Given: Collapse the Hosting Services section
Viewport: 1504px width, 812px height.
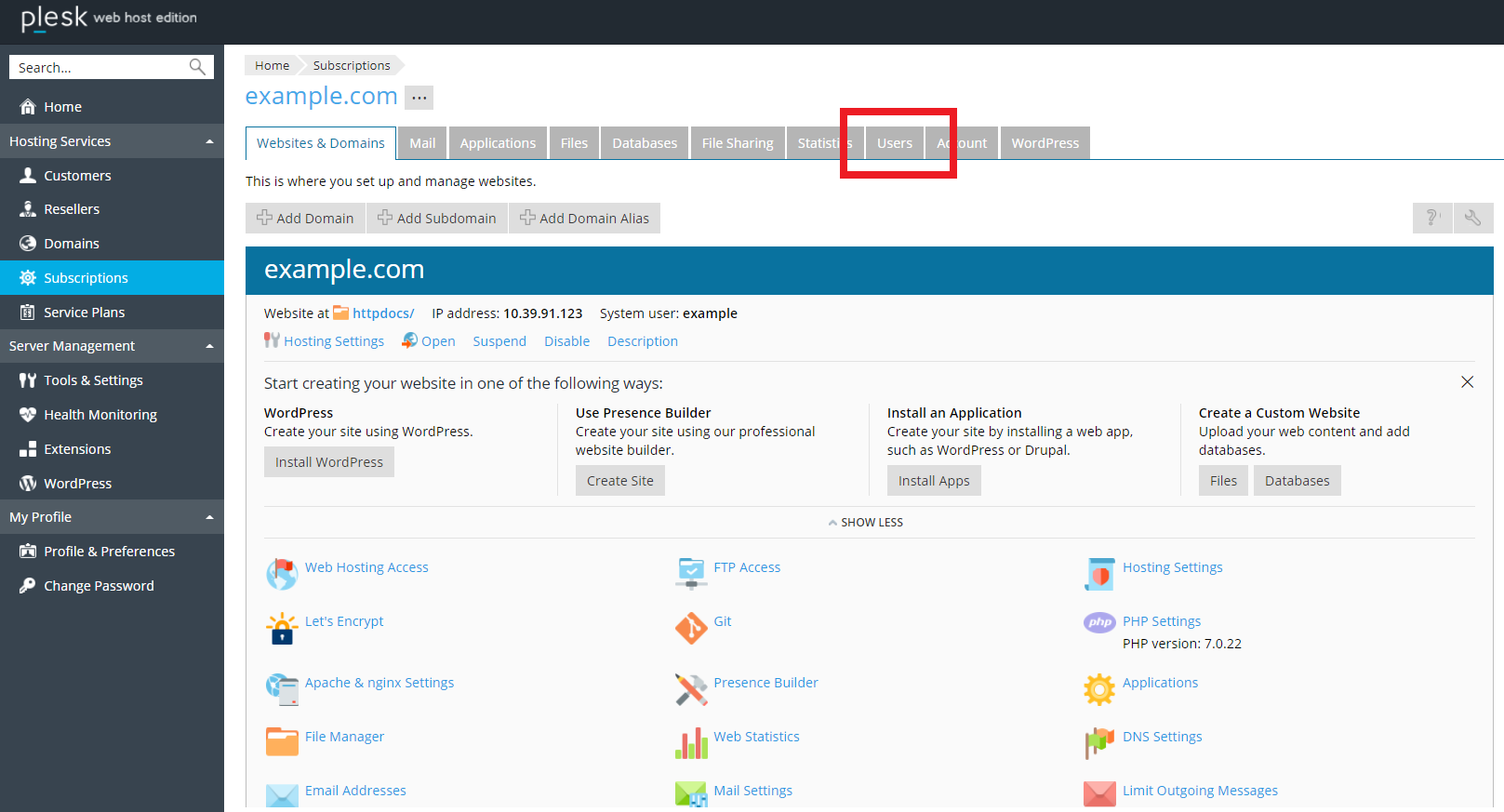Looking at the screenshot, I should pyautogui.click(x=209, y=141).
